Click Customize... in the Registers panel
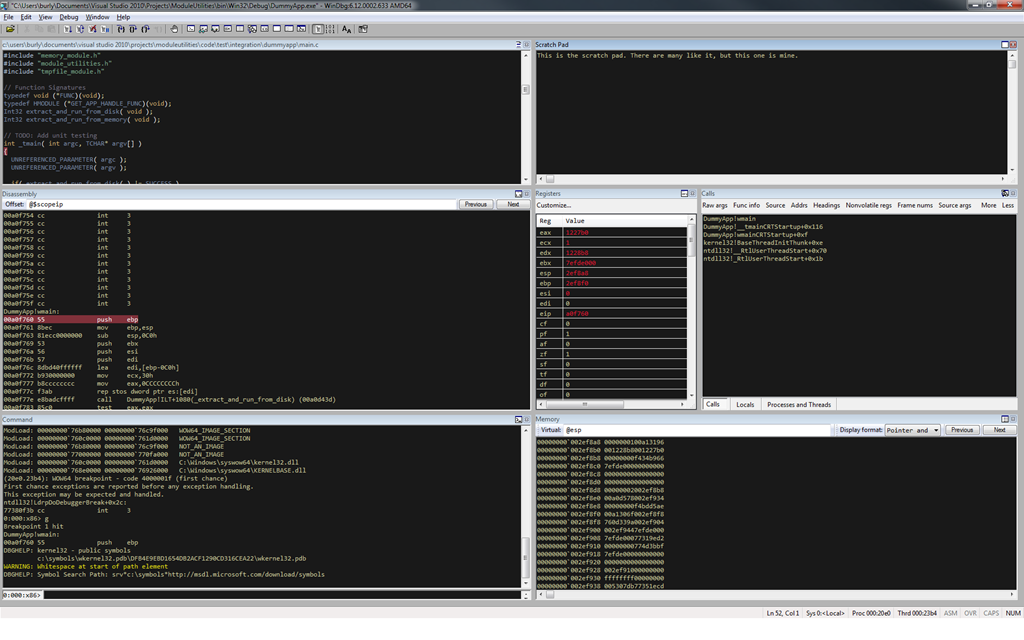The image size is (1024, 640). coord(554,205)
